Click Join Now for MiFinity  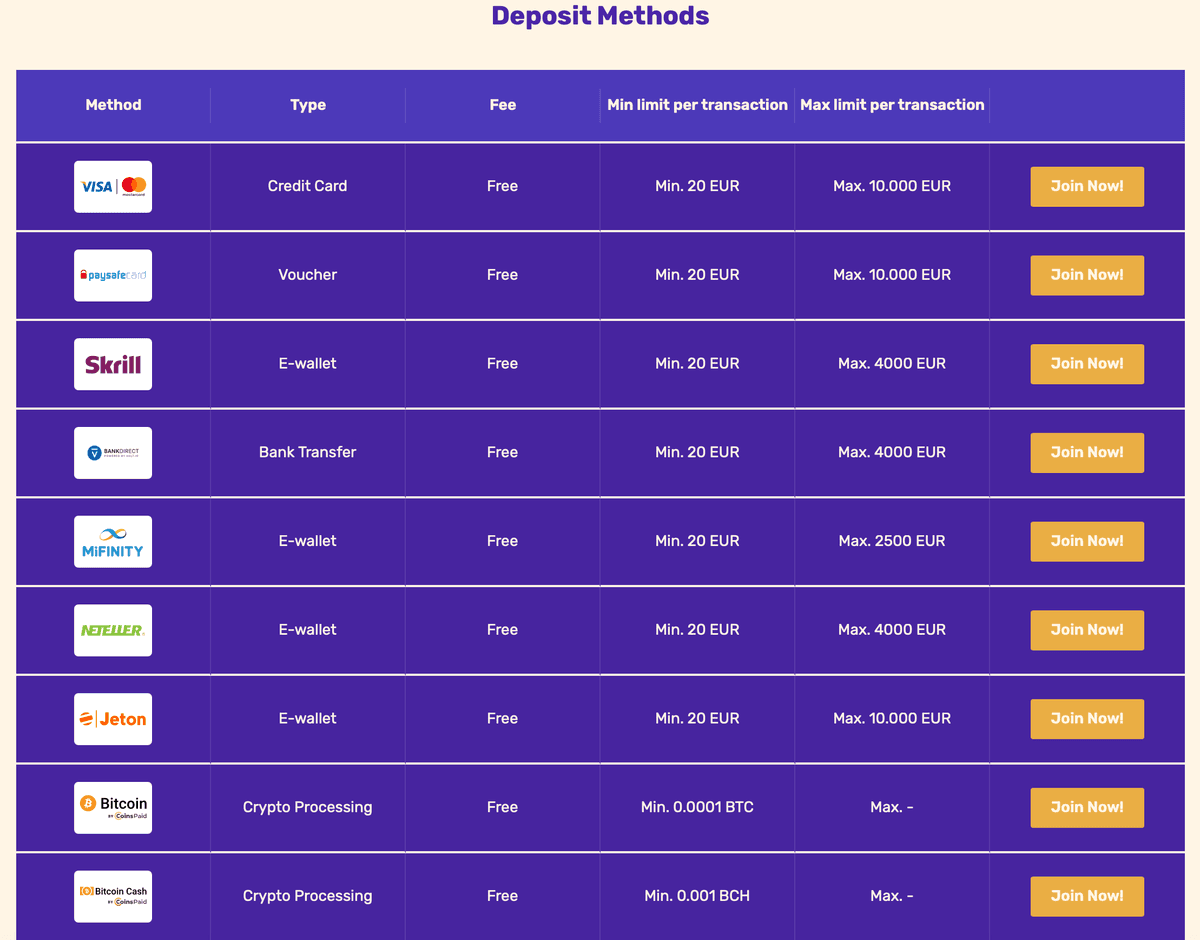point(1087,541)
